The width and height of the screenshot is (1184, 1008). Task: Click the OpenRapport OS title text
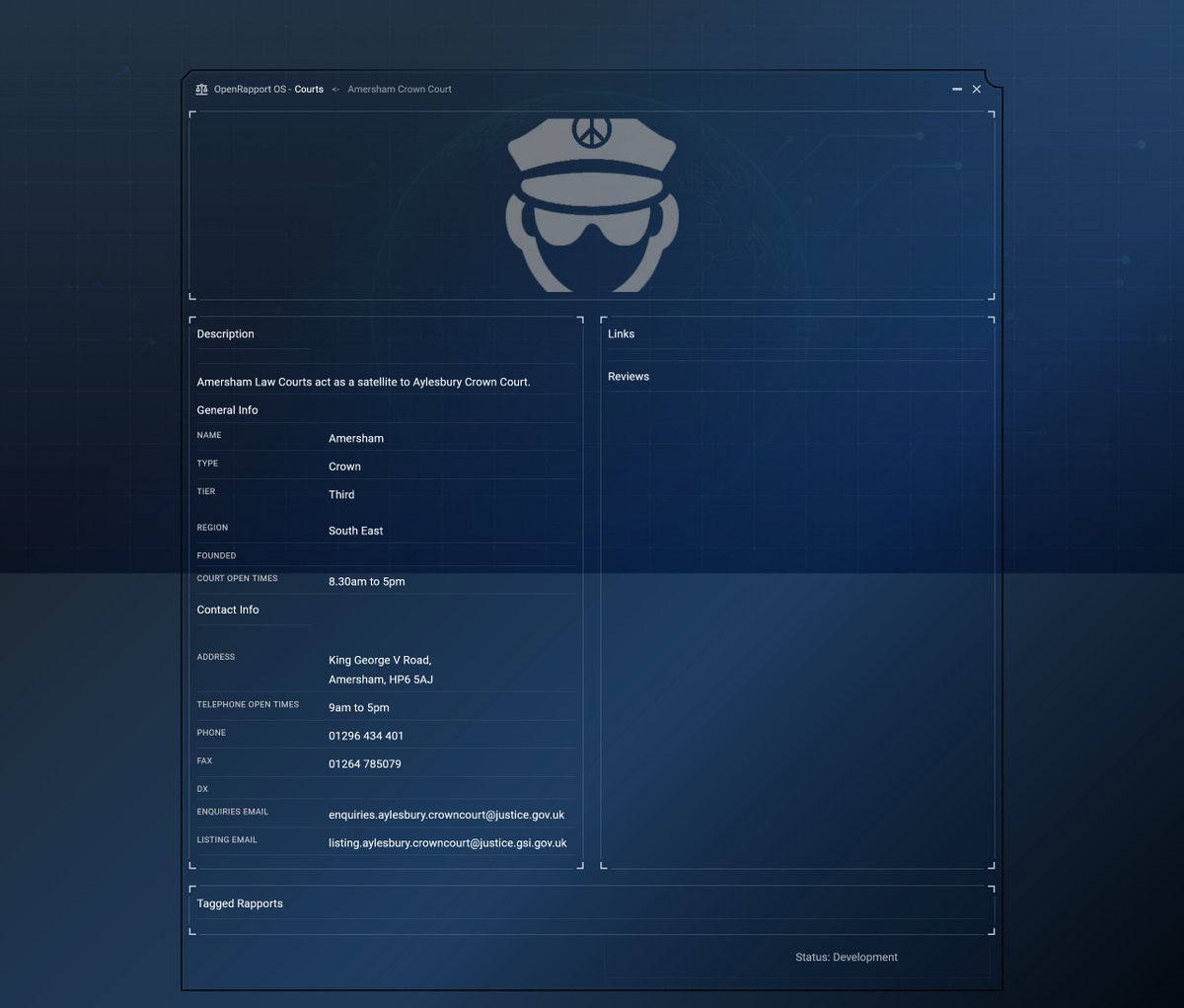click(x=250, y=89)
